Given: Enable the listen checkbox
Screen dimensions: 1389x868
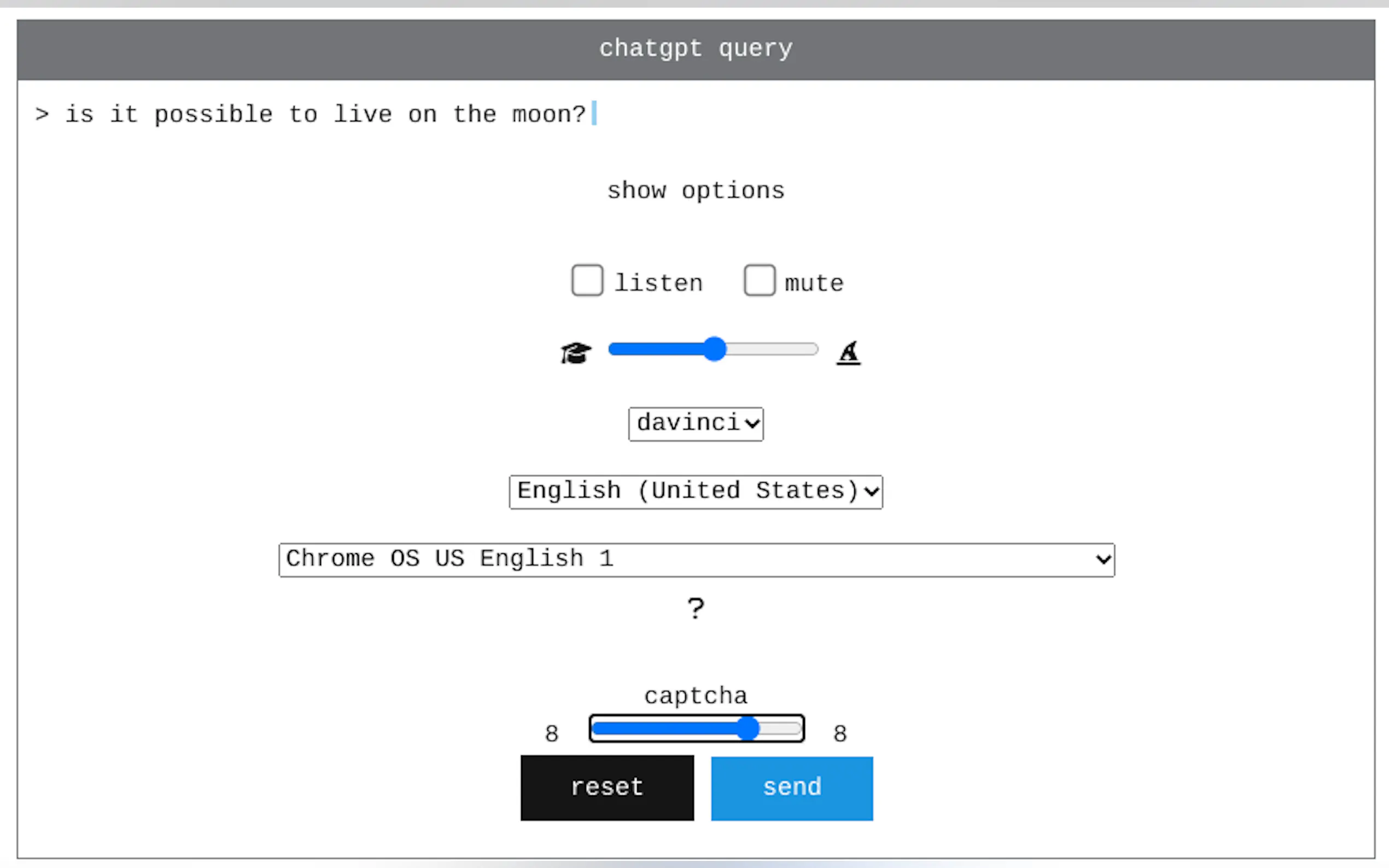Looking at the screenshot, I should pos(587,280).
